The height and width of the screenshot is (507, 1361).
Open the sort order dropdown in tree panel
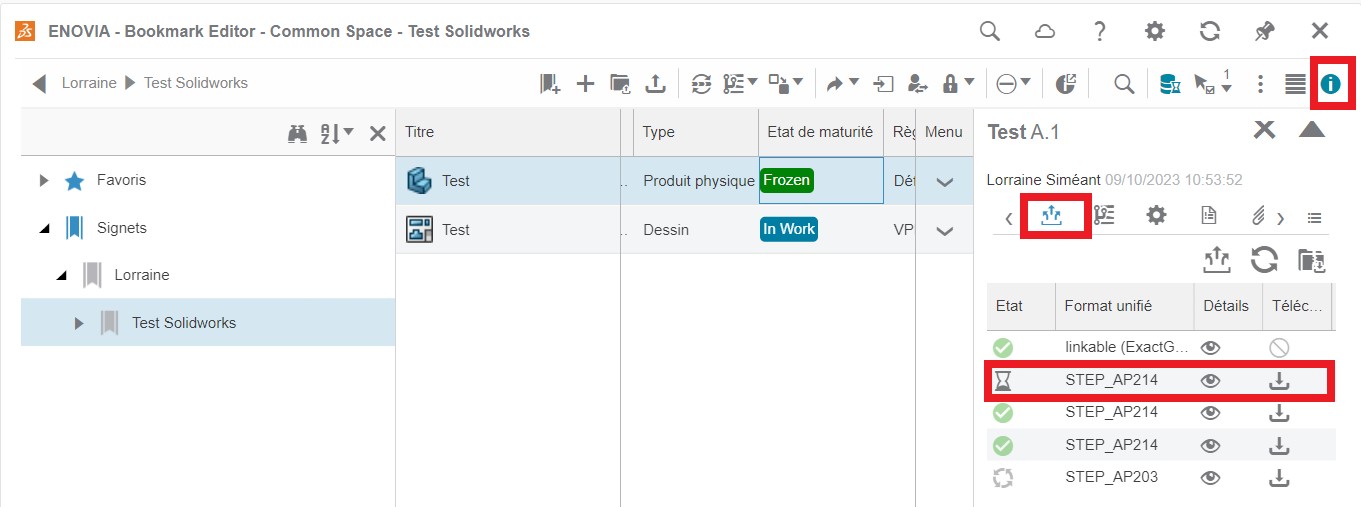(x=337, y=133)
